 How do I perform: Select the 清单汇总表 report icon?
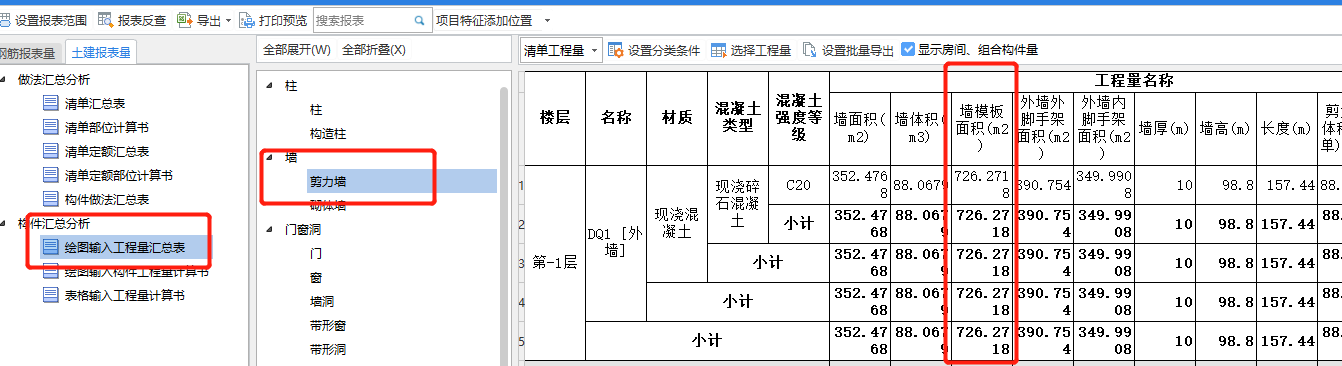[51, 103]
